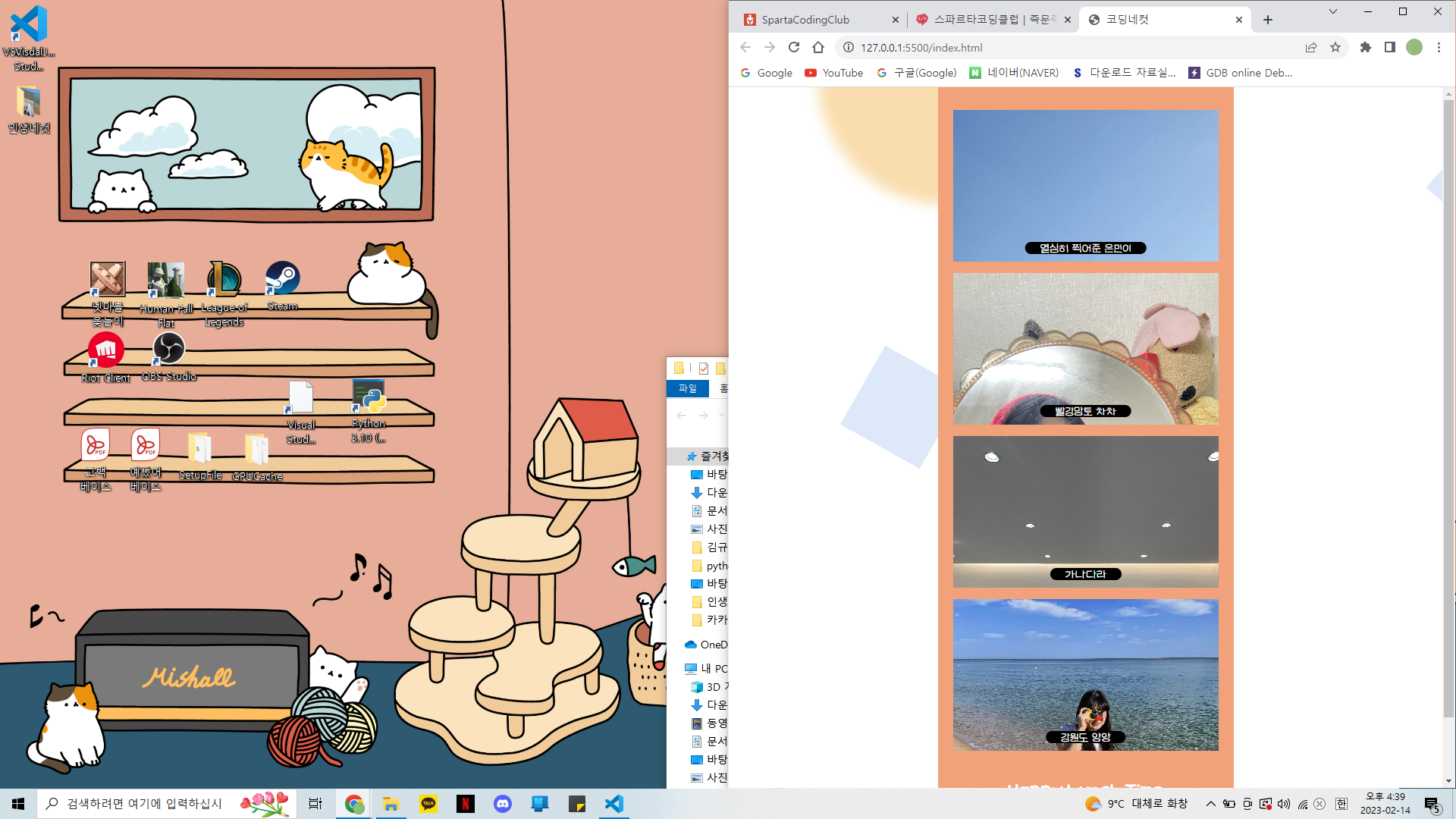The image size is (1456, 819).
Task: Select the 고객 베이스 PDF on desktop
Action: (96, 460)
